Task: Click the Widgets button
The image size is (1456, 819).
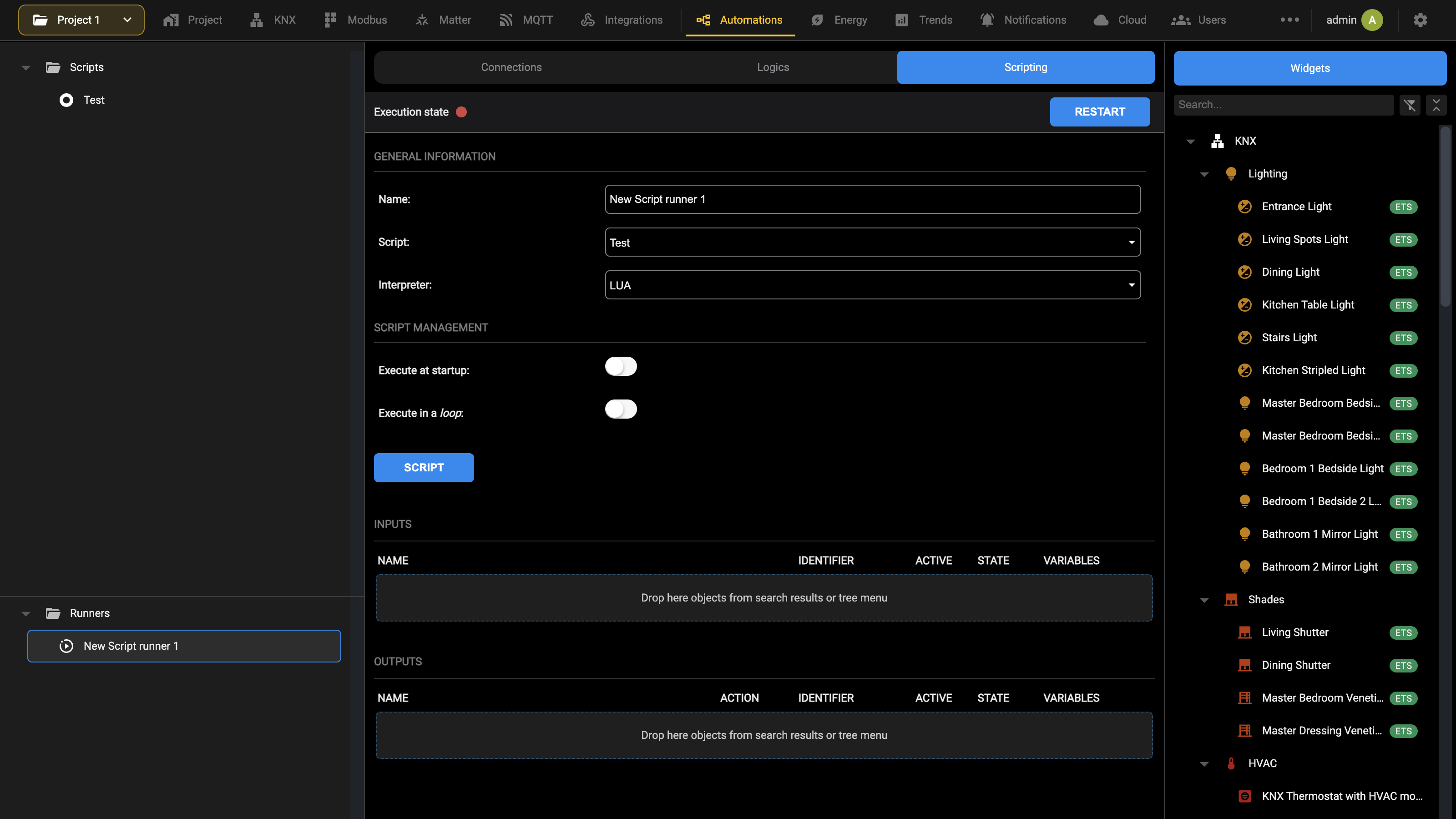Action: (x=1309, y=68)
